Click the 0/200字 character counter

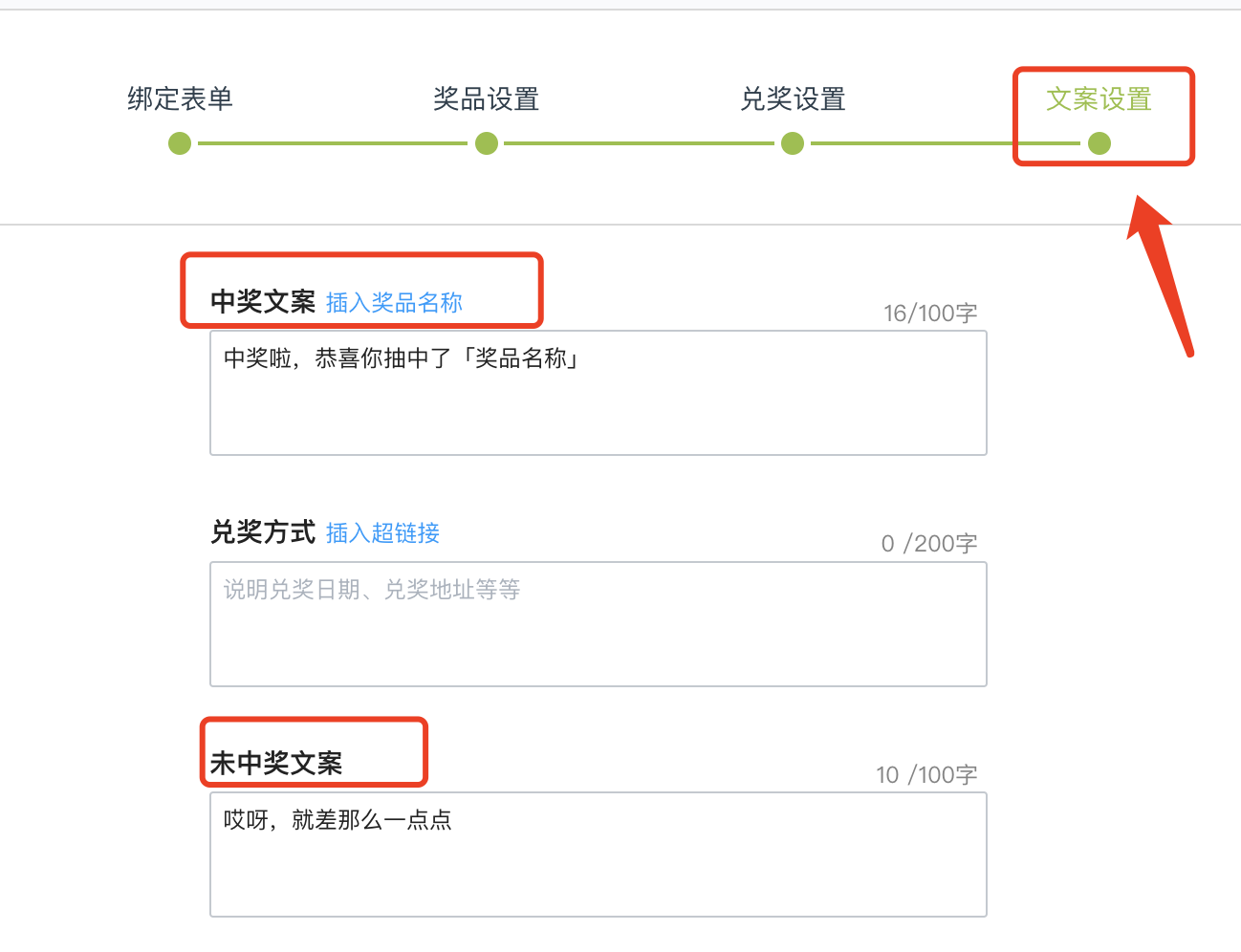[x=929, y=544]
